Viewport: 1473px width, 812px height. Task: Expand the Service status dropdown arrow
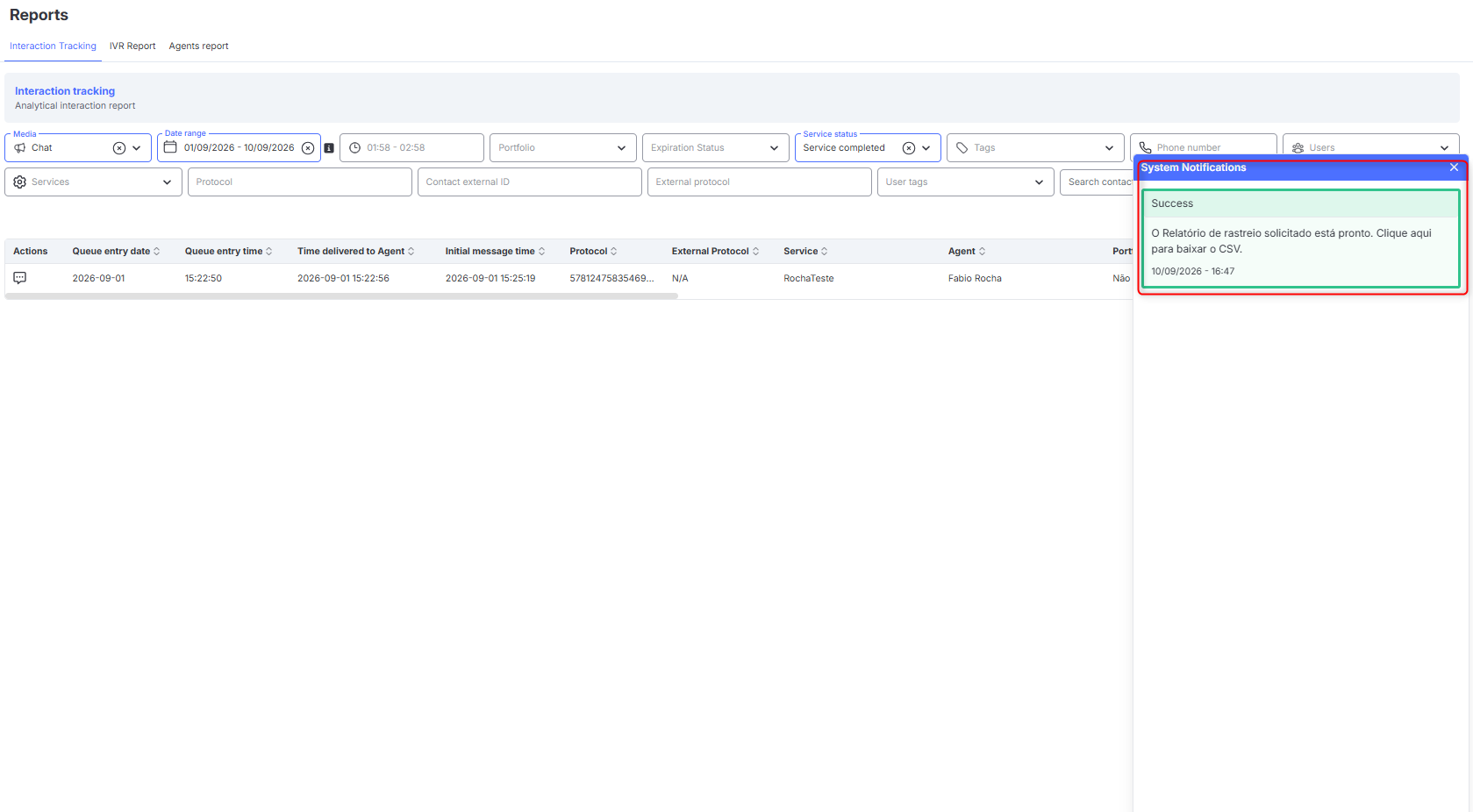coord(926,148)
